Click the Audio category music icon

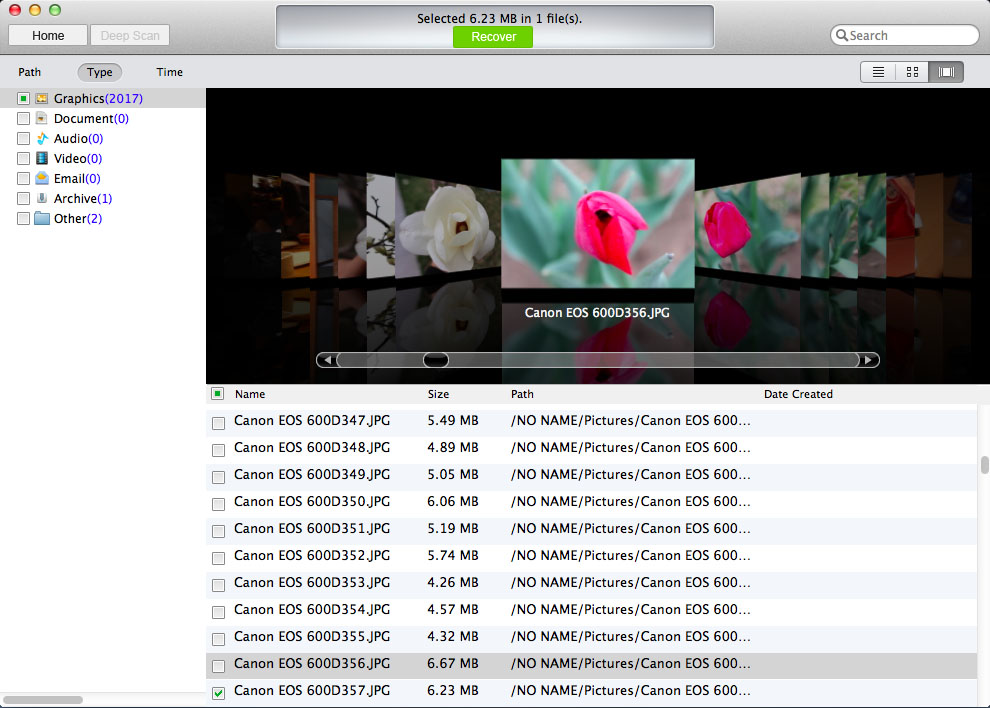(42, 138)
